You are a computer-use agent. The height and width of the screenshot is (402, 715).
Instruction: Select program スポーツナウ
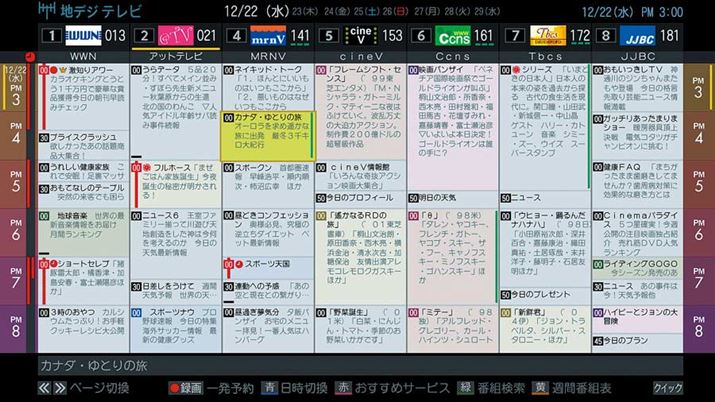tap(176, 329)
